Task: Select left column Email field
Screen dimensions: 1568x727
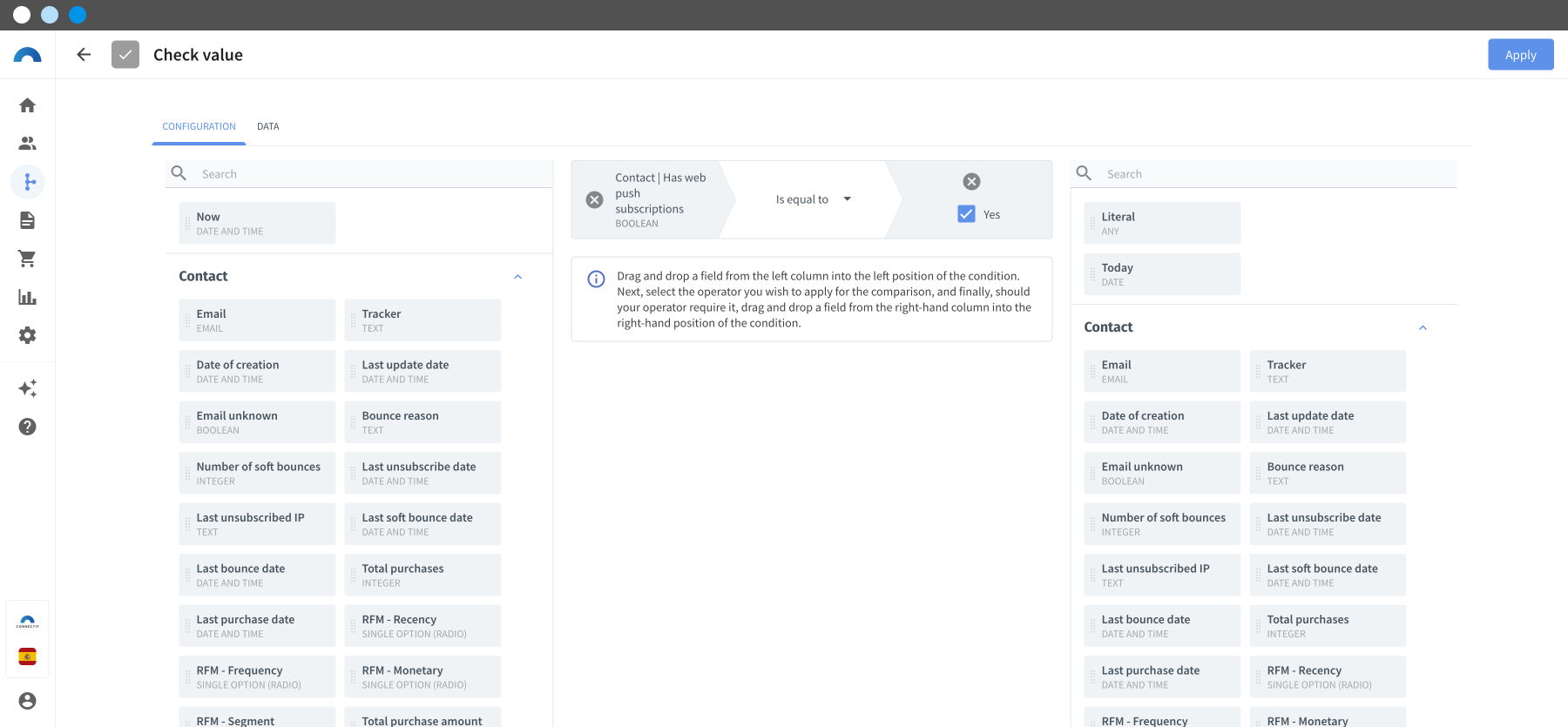Action: pyautogui.click(x=257, y=320)
